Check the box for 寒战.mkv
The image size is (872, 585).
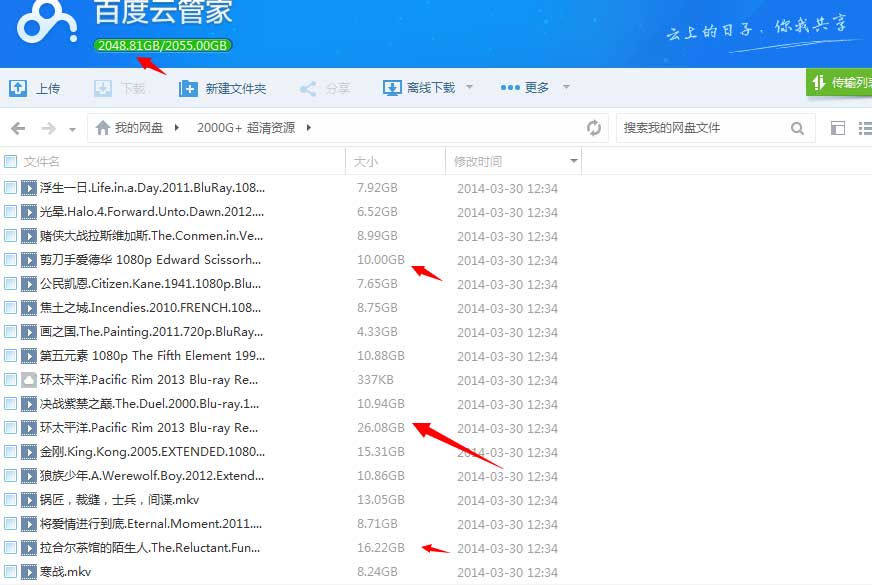point(10,572)
